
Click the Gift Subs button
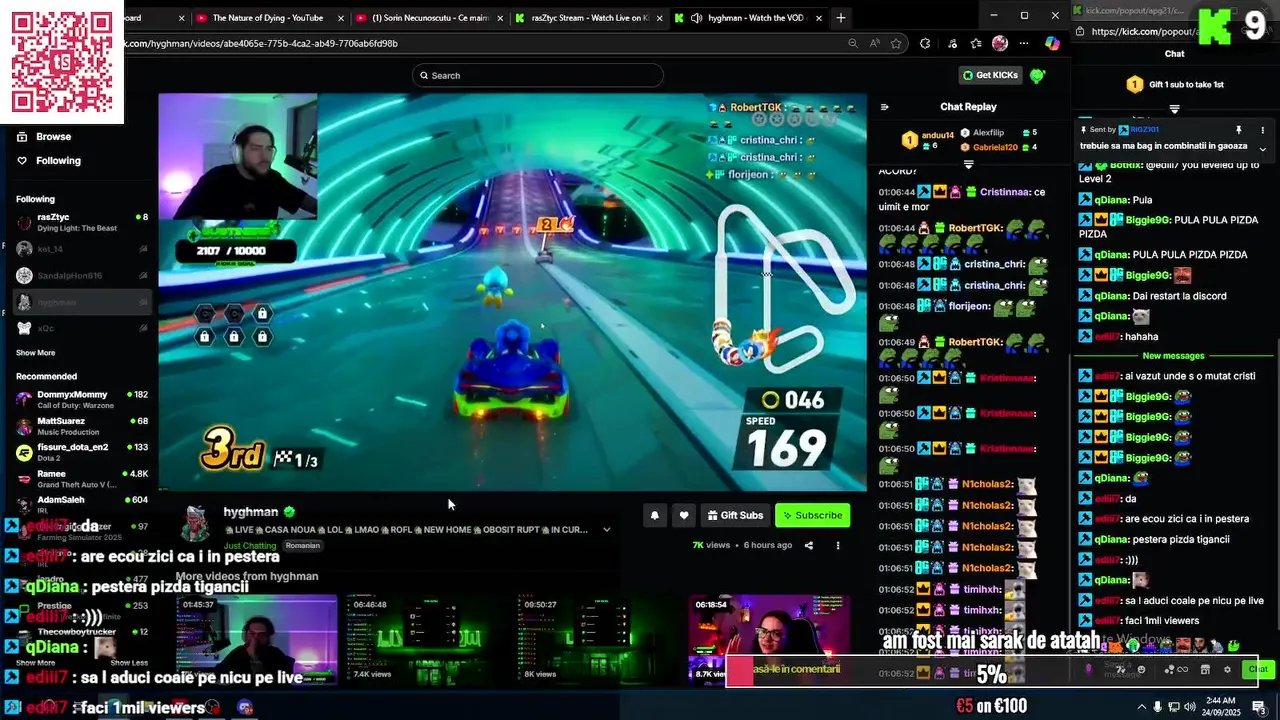(735, 515)
